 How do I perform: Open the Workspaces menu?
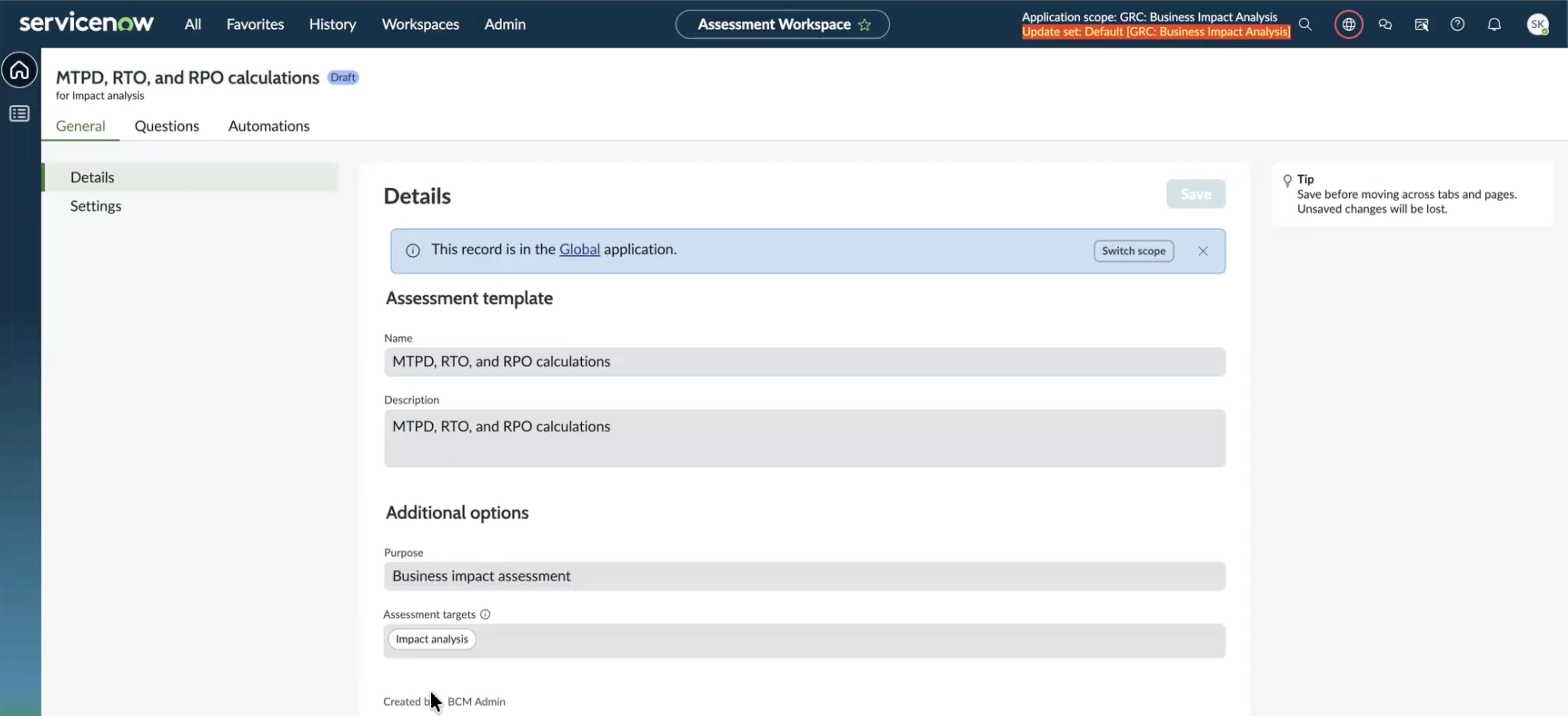tap(420, 24)
